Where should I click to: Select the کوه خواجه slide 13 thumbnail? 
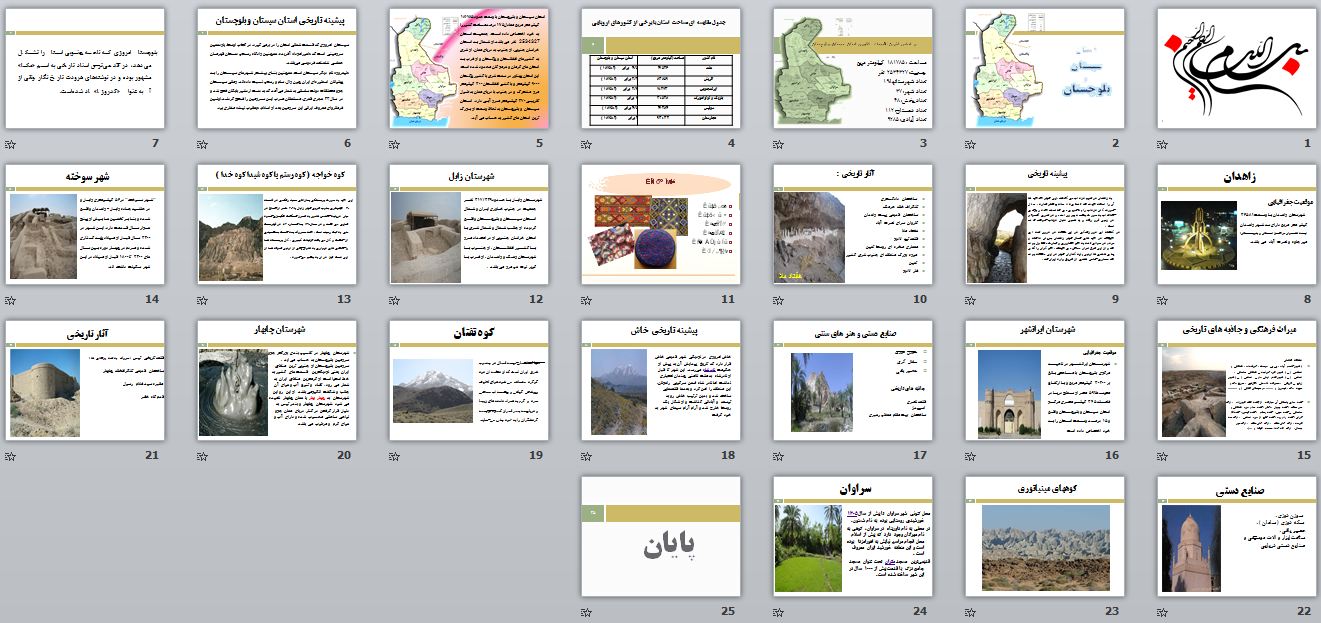tap(276, 225)
